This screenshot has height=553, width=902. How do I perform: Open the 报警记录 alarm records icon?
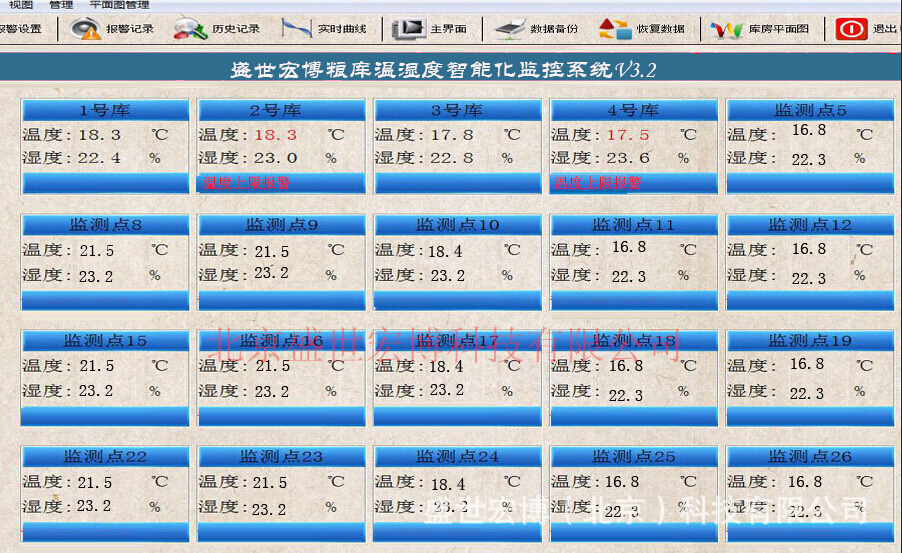coord(85,28)
